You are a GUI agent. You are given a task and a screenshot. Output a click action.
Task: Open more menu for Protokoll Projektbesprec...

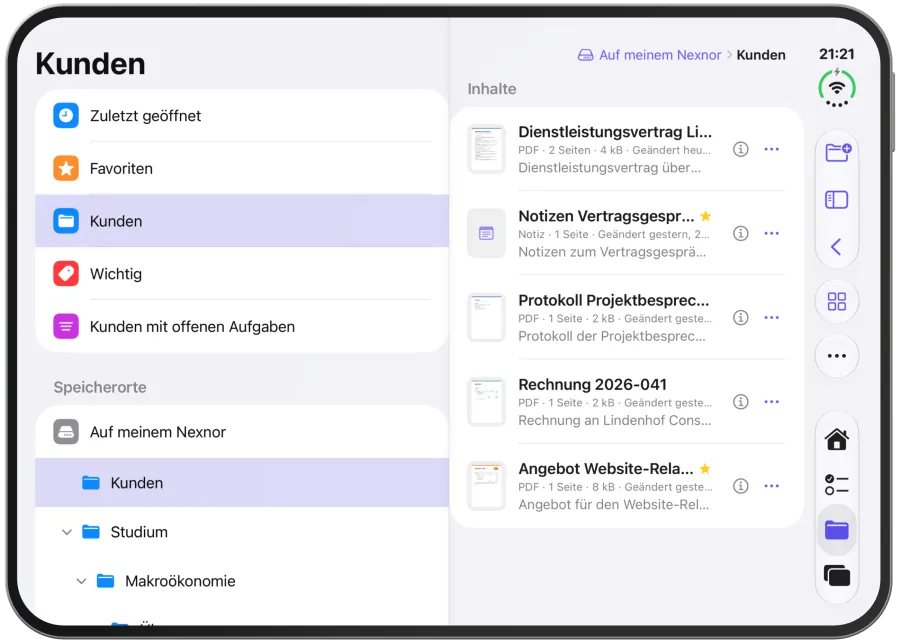click(772, 317)
